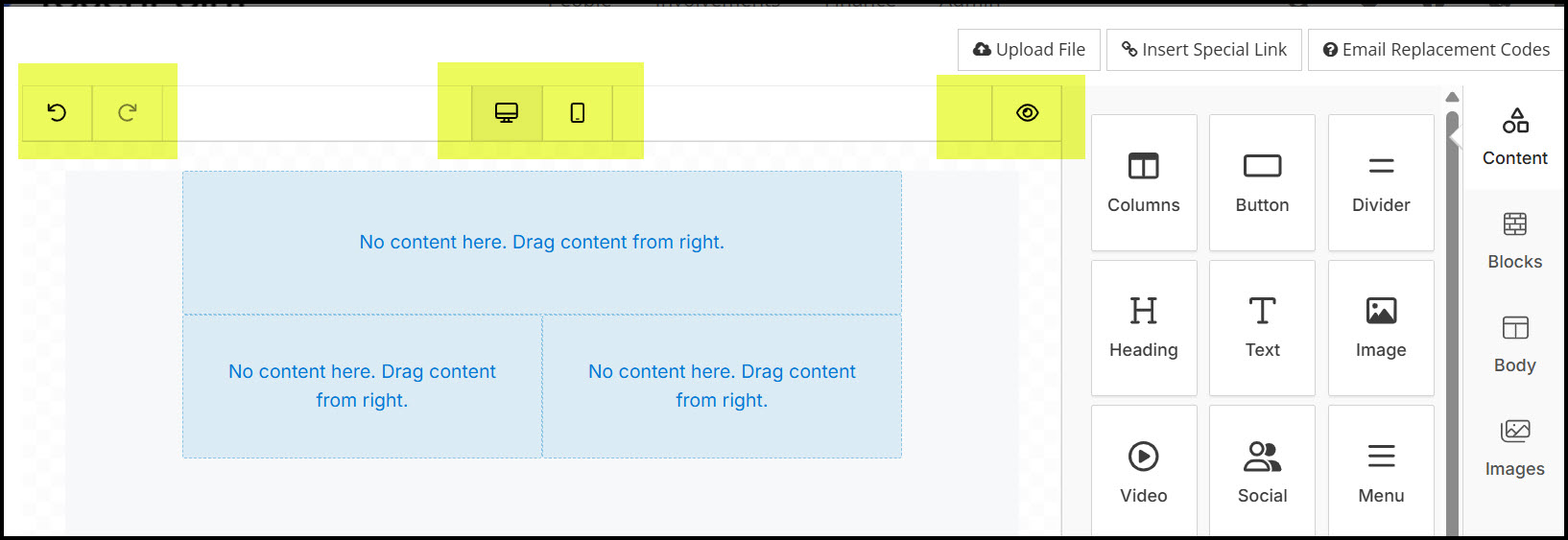Open the Content tab
The image size is (1568, 540).
1514,137
